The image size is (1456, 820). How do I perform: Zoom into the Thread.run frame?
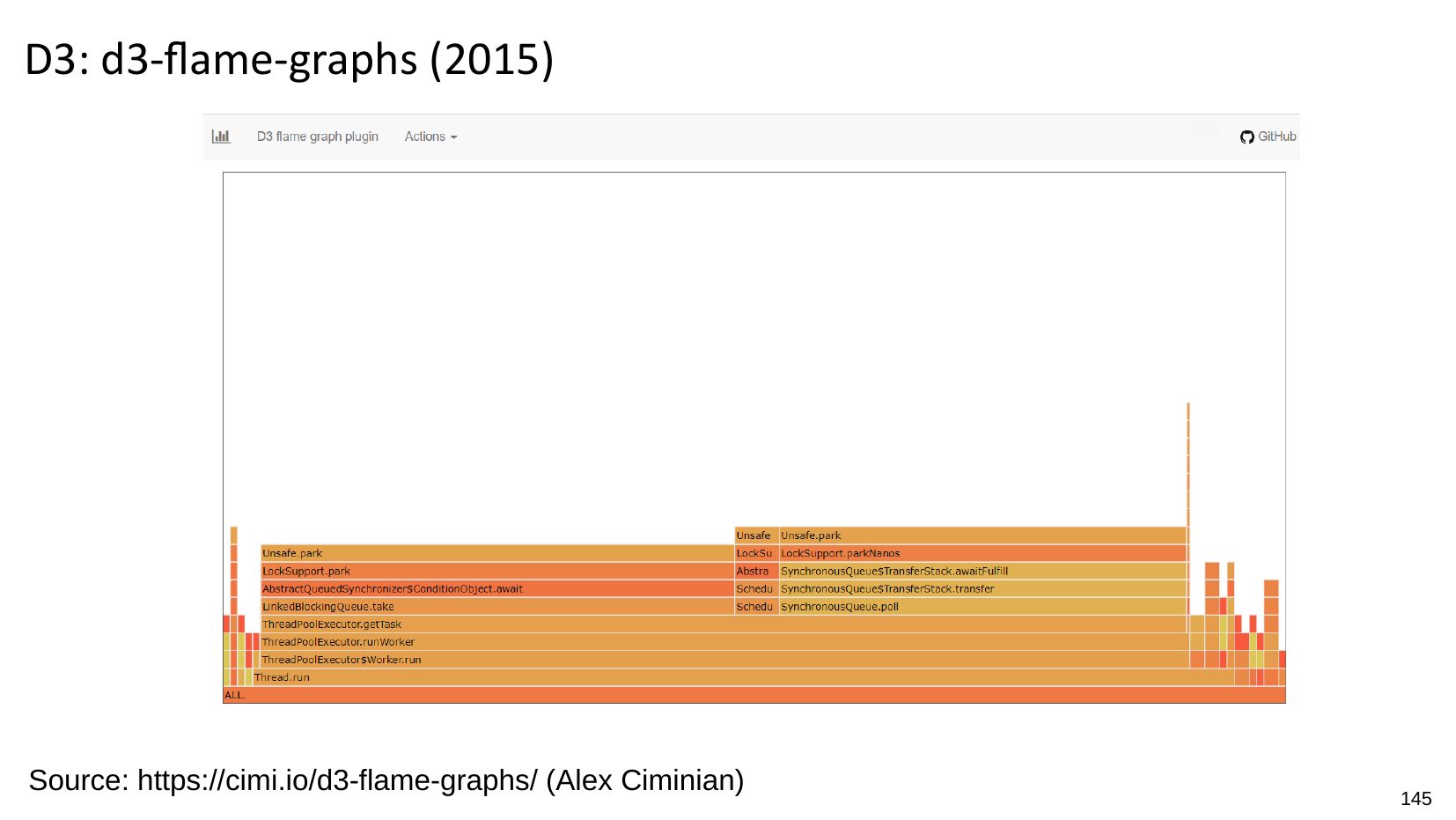point(742,677)
